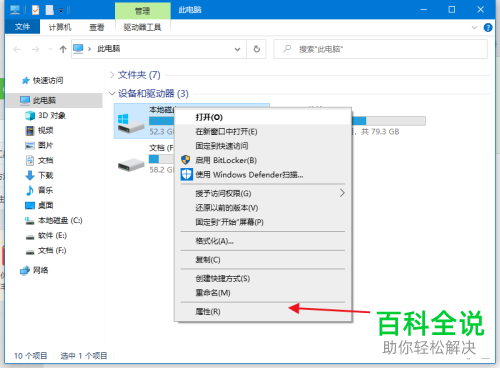Screen dimensions: 500x368
Task: Collapse the 设备和驱动器 (3) group
Action: click(x=112, y=93)
